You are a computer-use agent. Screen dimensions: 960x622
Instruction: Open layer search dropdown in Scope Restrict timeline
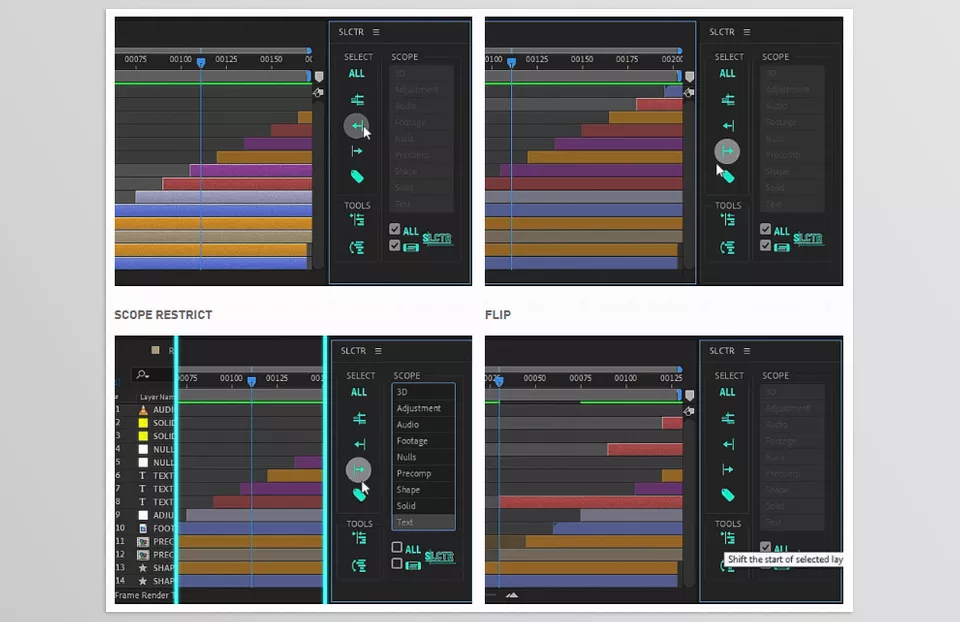coord(143,374)
